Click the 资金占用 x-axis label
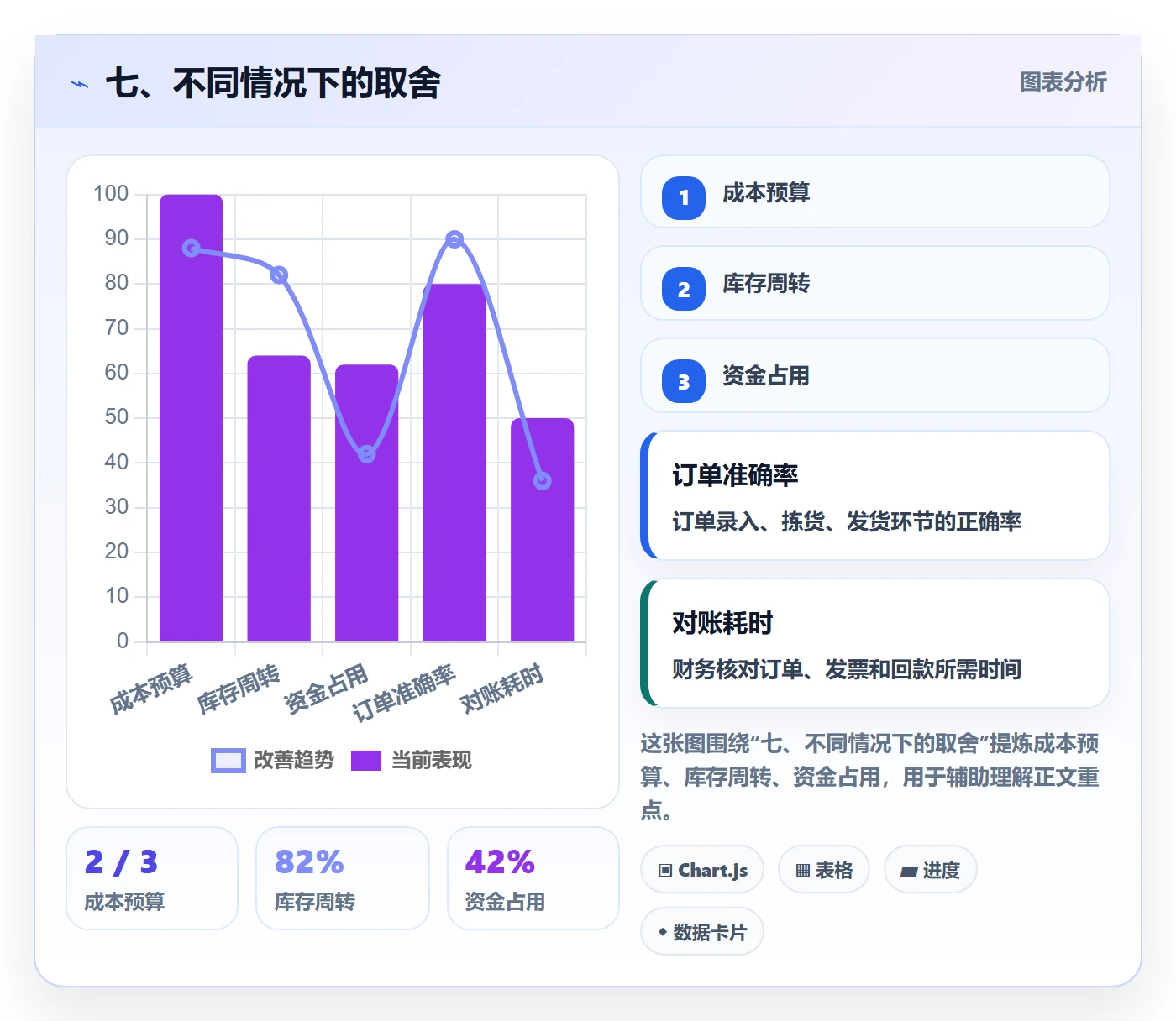The image size is (1176, 1021). (327, 689)
